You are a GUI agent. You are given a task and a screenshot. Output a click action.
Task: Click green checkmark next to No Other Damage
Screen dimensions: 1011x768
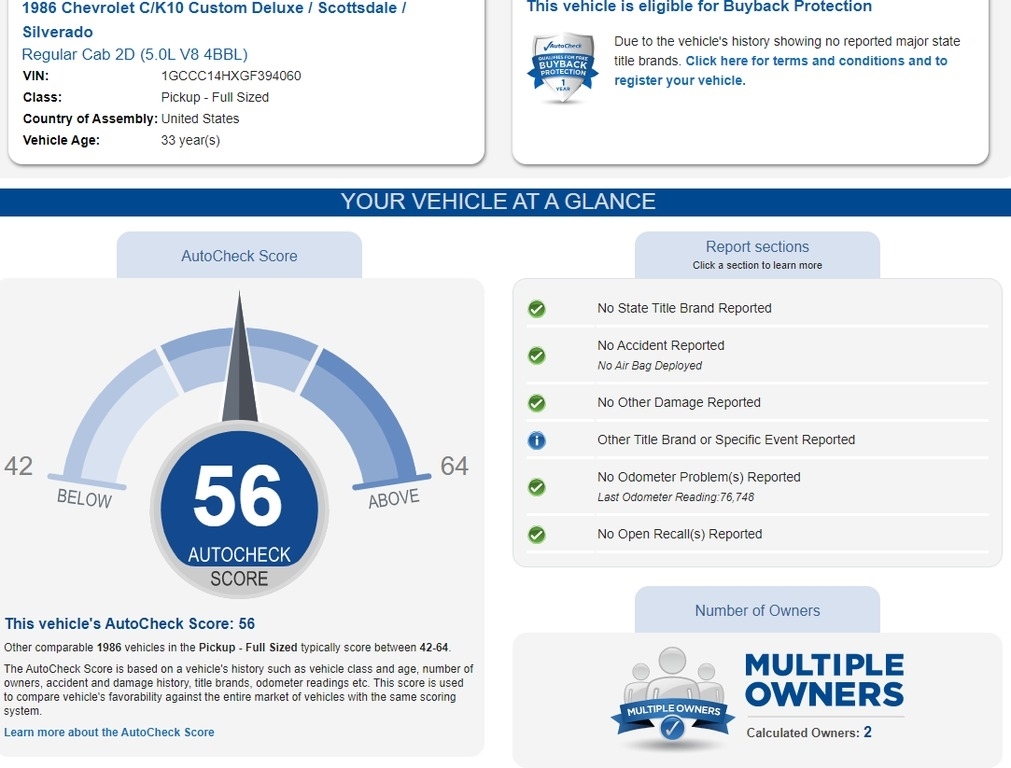(537, 403)
